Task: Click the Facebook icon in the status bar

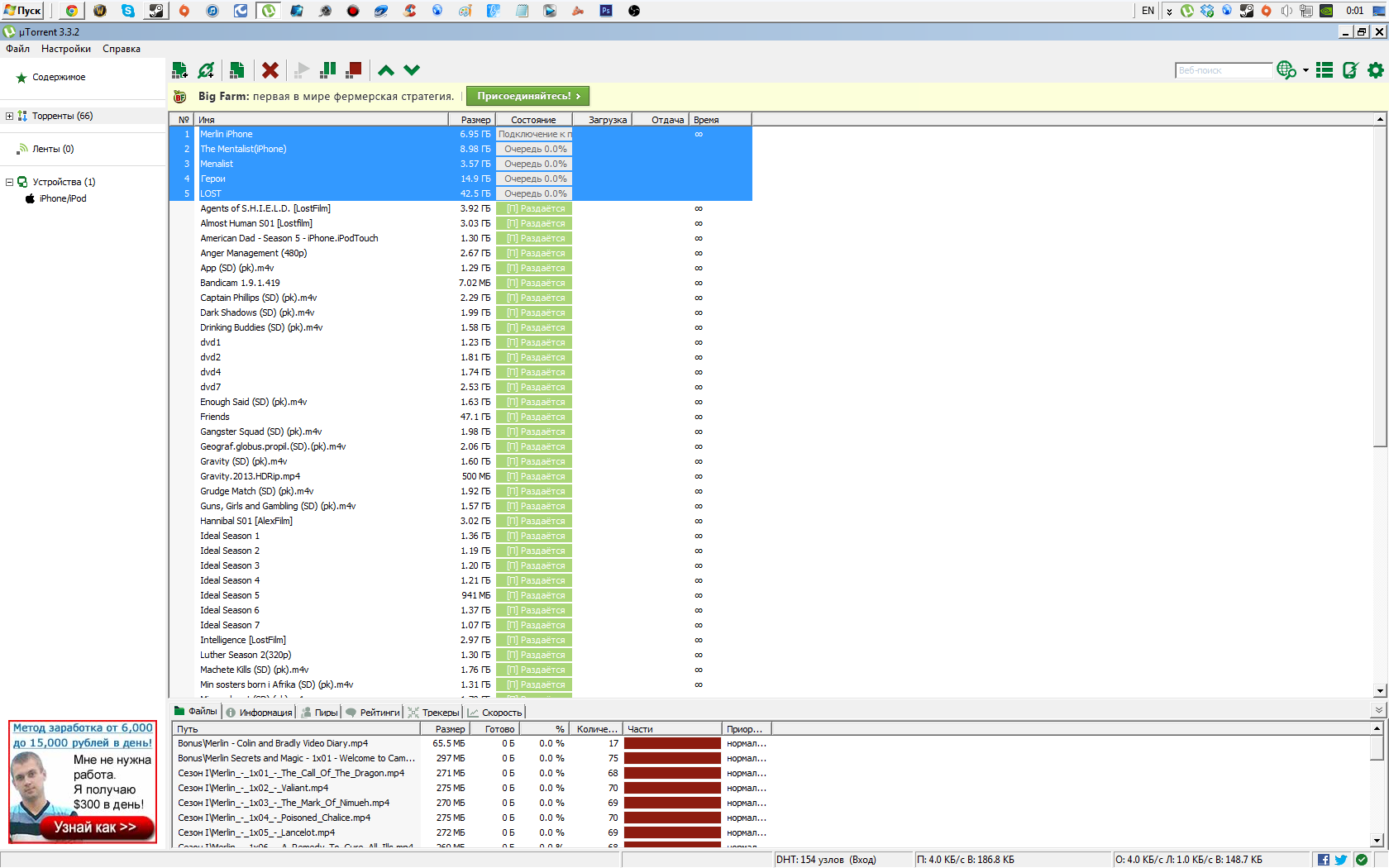Action: click(x=1323, y=860)
